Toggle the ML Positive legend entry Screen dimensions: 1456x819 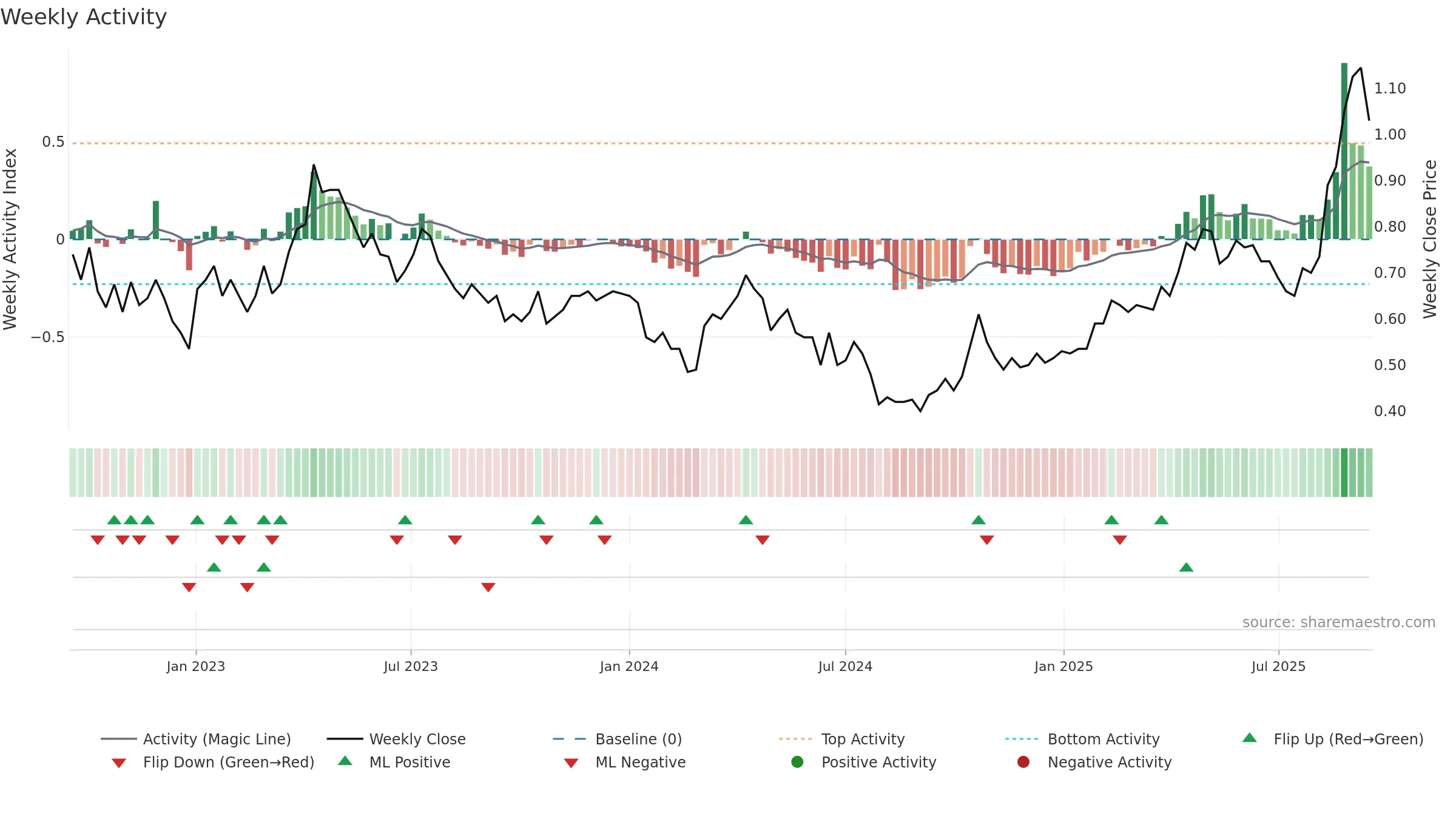[x=394, y=762]
